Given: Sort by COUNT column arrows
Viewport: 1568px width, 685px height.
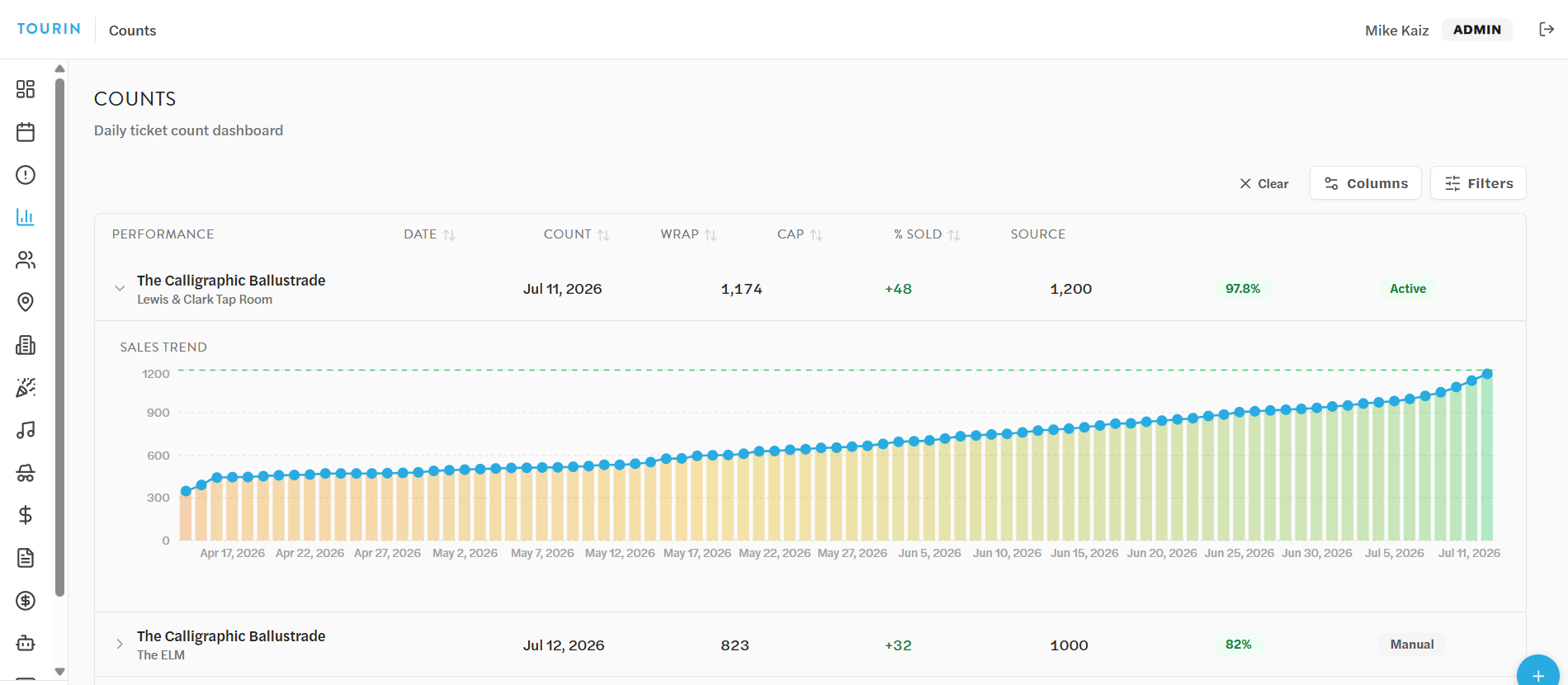Looking at the screenshot, I should [x=603, y=235].
